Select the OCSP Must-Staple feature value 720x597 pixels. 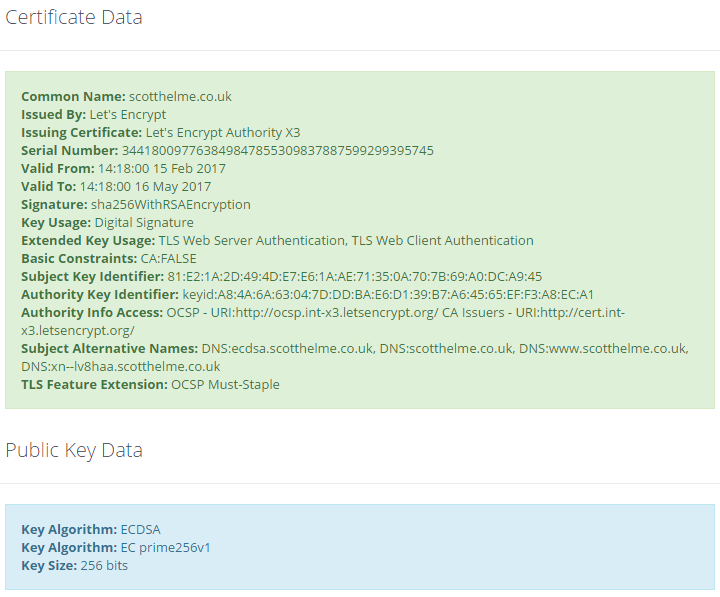(x=225, y=385)
